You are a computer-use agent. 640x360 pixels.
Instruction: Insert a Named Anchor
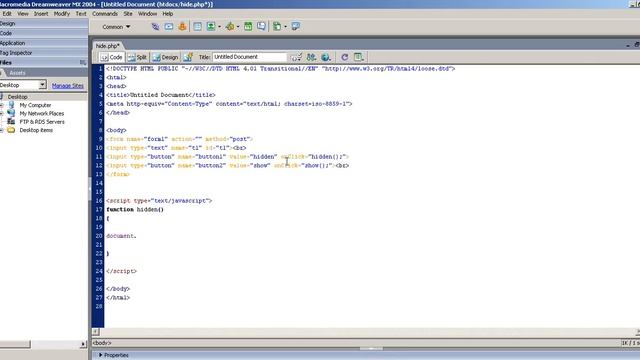[x=182, y=27]
